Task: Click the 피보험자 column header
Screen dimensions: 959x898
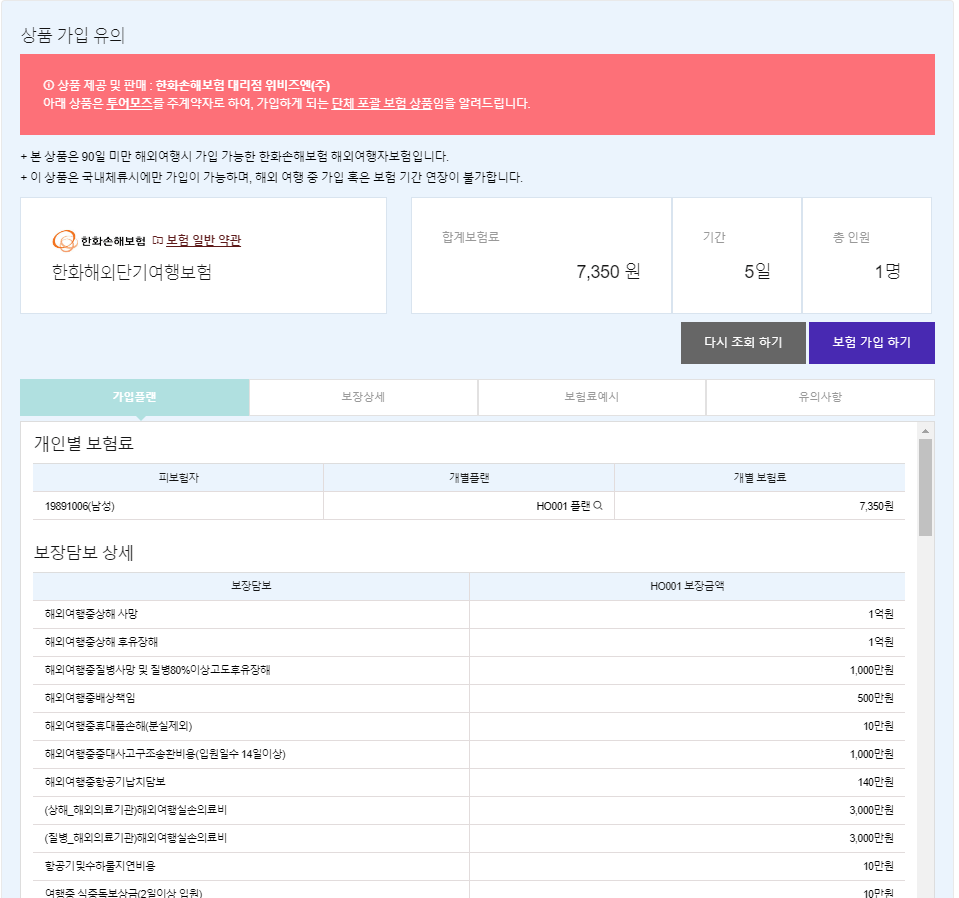Action: pos(178,478)
